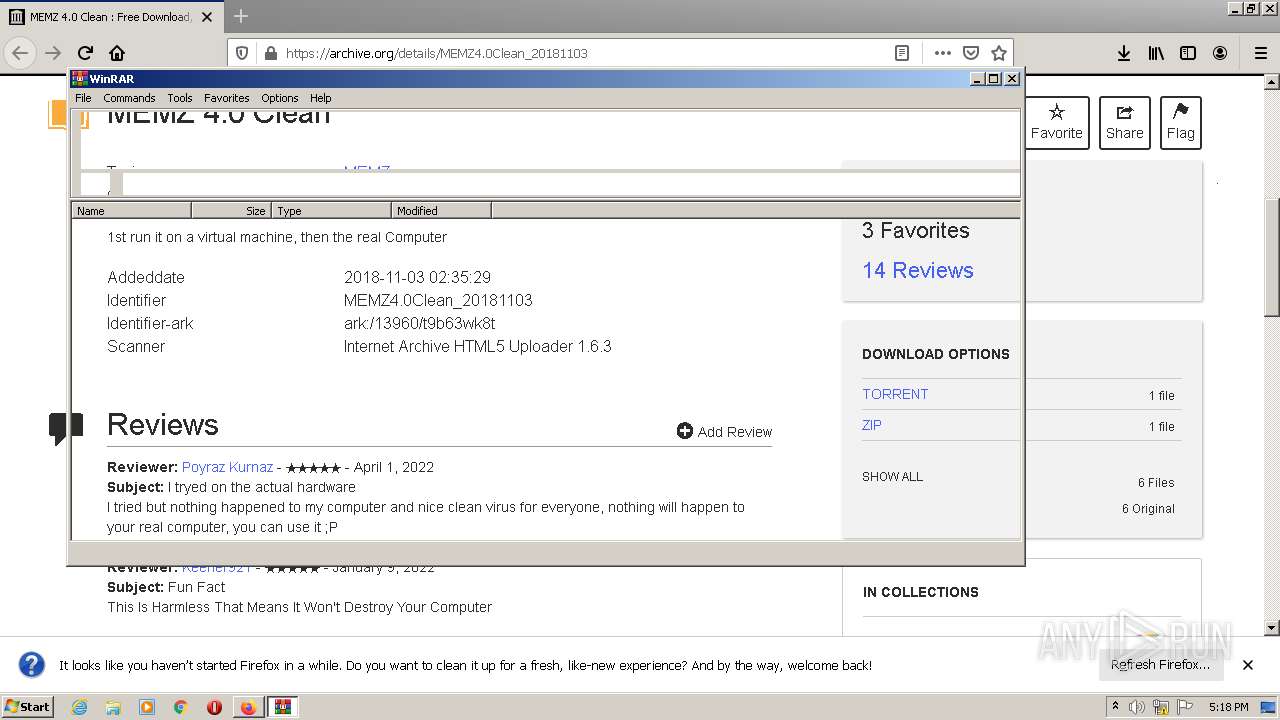Click the Flag button
Viewport: 1280px width, 720px height.
1181,123
